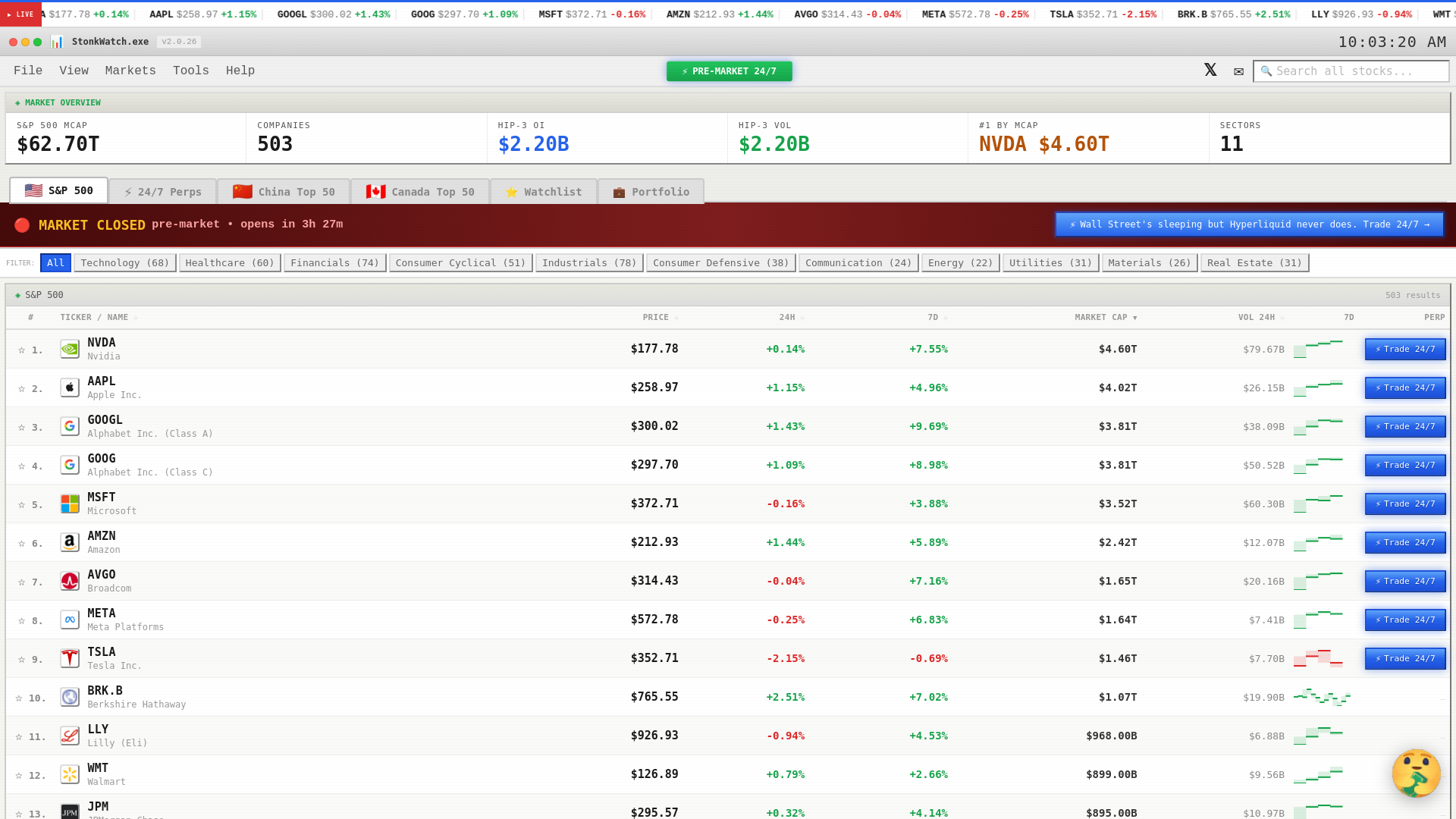Click the LIVE ticker badge
The height and width of the screenshot is (819, 1456).
(20, 14)
